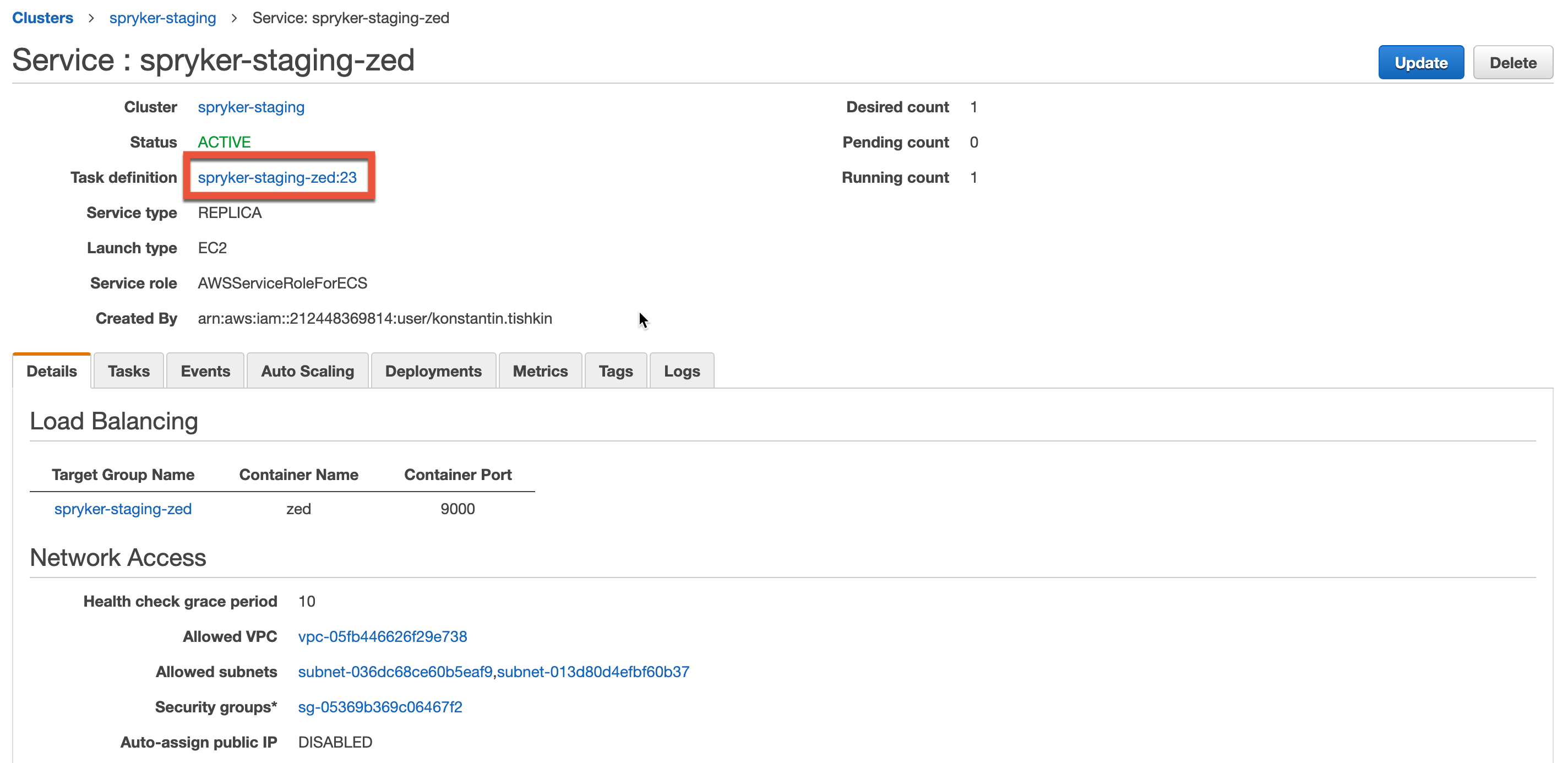The width and height of the screenshot is (1568, 763).
Task: Open the spryker-staging cluster link
Action: (x=251, y=107)
